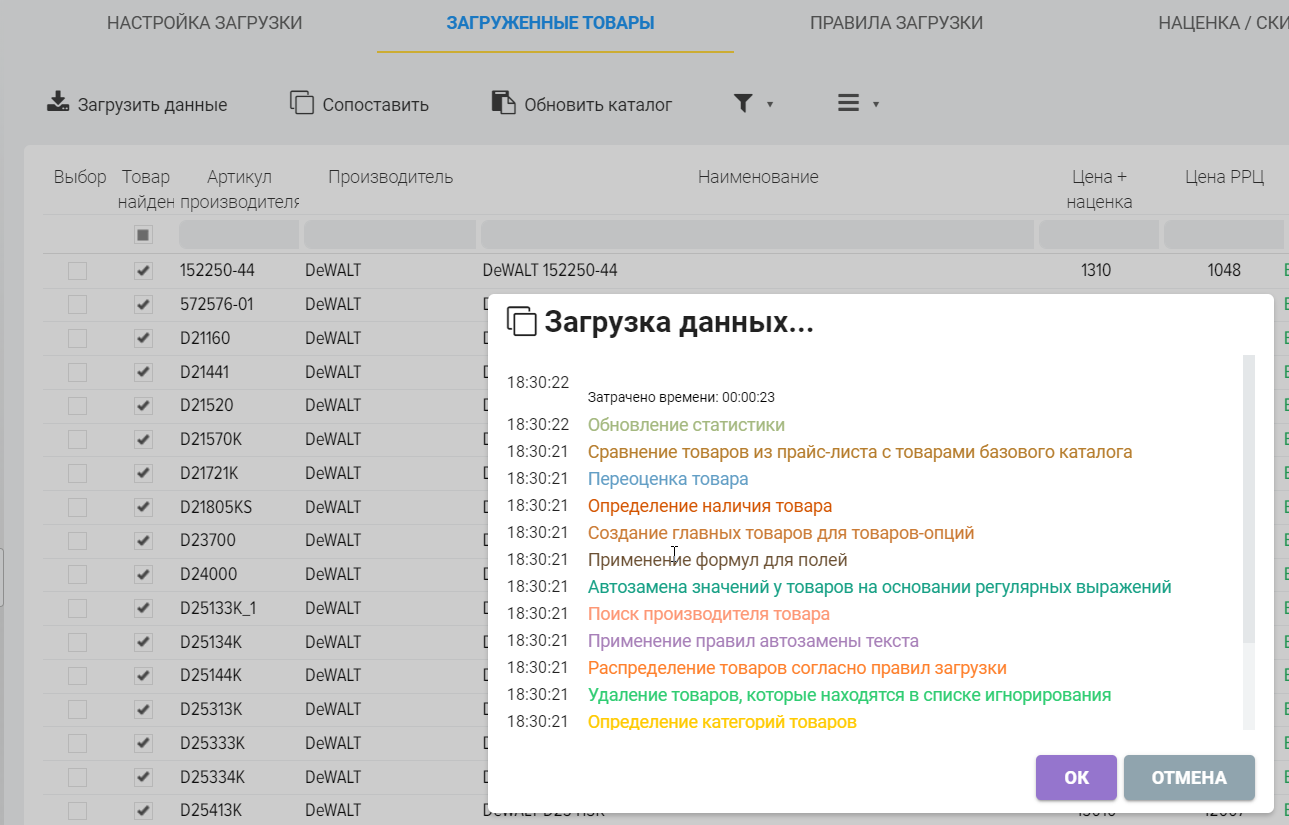
Task: Sort by Производитель column header
Action: [x=390, y=177]
